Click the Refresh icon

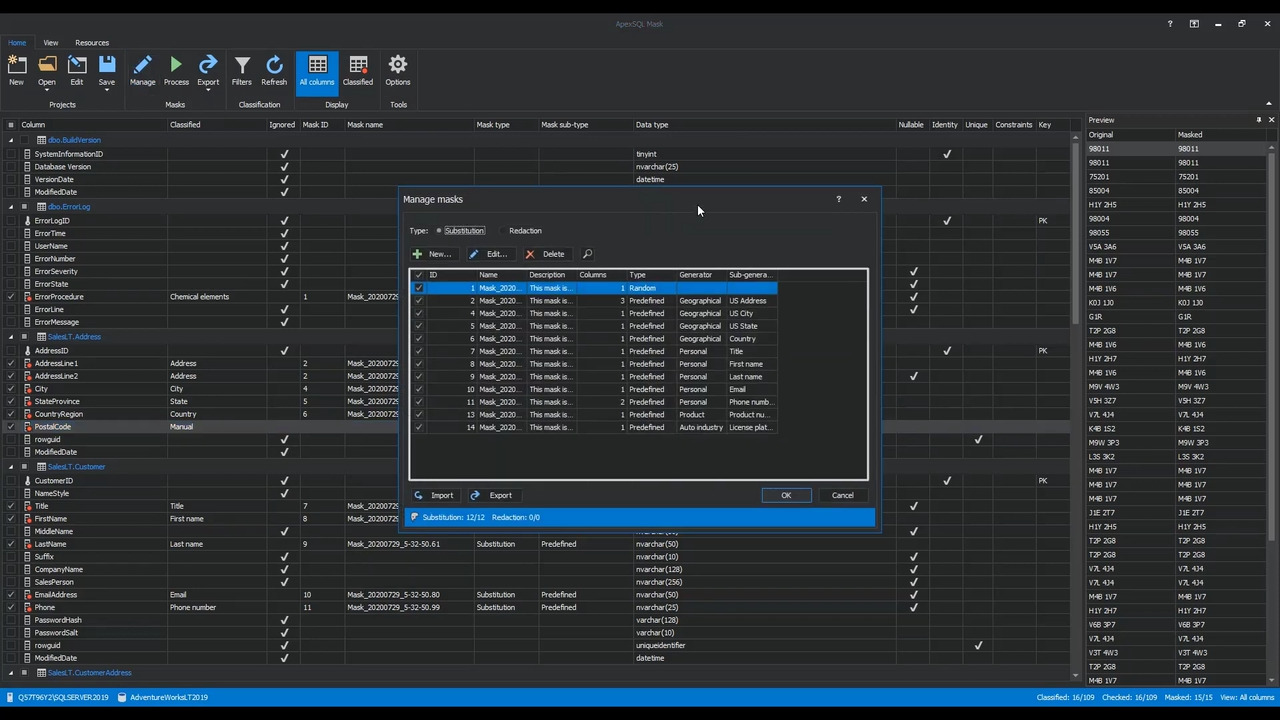click(273, 64)
